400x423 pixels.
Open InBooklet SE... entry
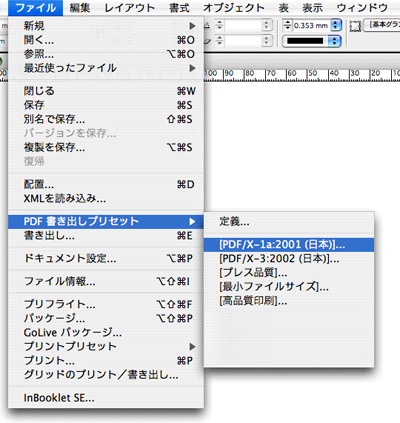coord(106,398)
